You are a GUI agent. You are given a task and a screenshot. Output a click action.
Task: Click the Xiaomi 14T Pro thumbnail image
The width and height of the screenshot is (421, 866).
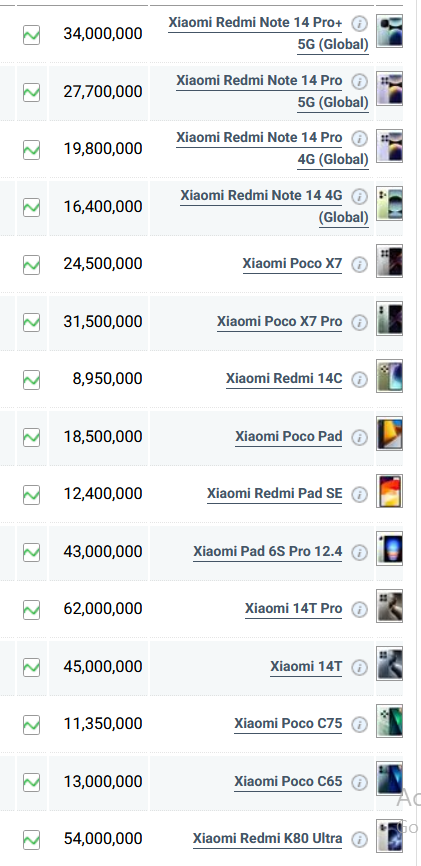point(390,606)
